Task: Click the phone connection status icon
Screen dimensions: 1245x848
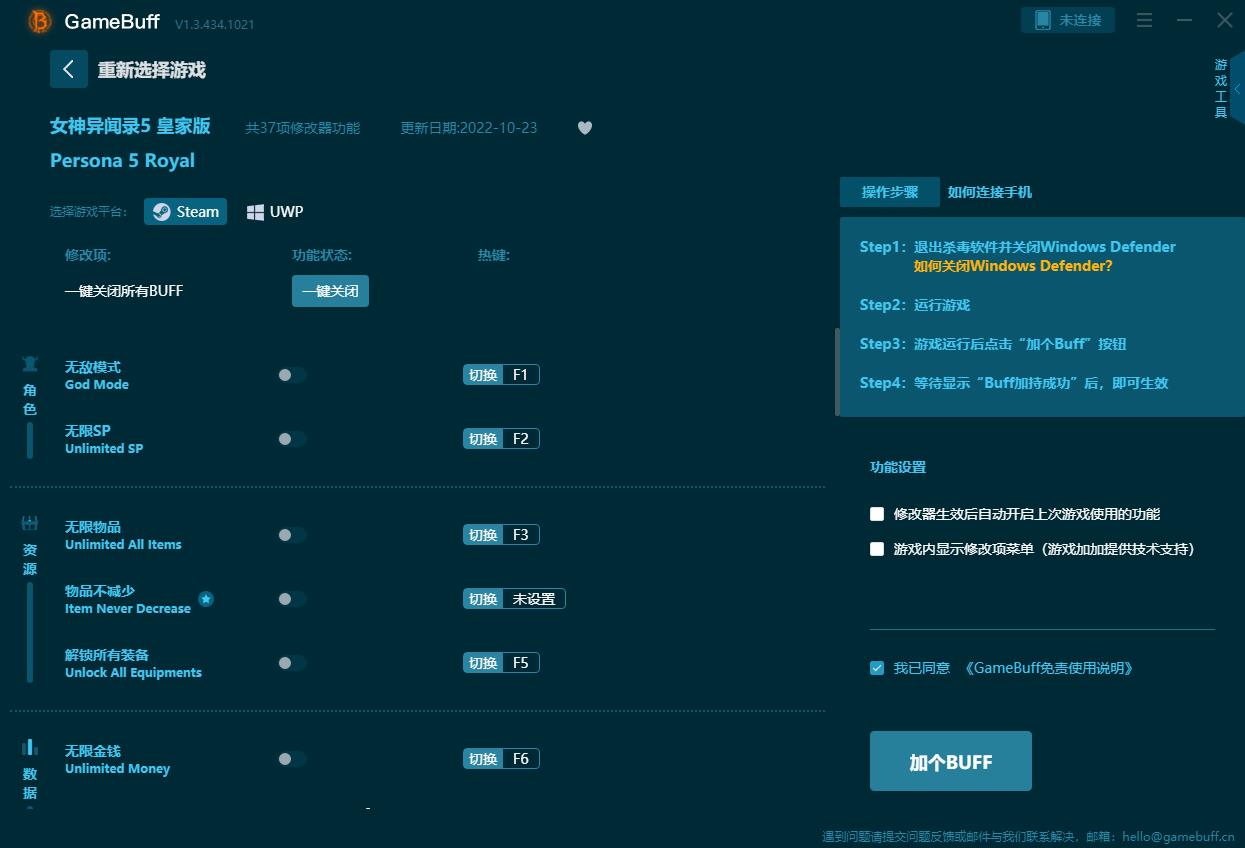Action: [x=1043, y=20]
